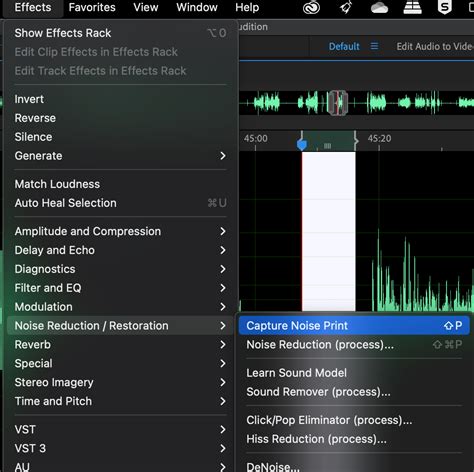
Task: Click the white selected region in spectral display
Action: [x=329, y=231]
